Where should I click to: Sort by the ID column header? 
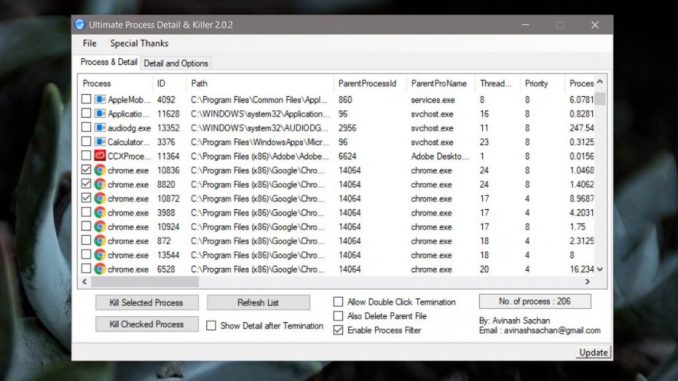169,83
